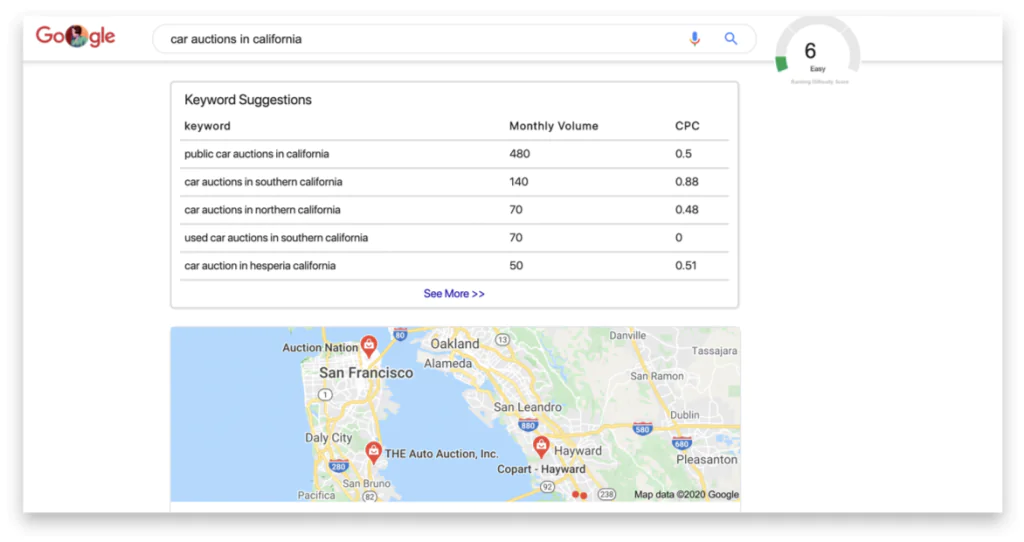Click the Monthly Volume column header
The height and width of the screenshot is (542, 1024).
coord(553,126)
